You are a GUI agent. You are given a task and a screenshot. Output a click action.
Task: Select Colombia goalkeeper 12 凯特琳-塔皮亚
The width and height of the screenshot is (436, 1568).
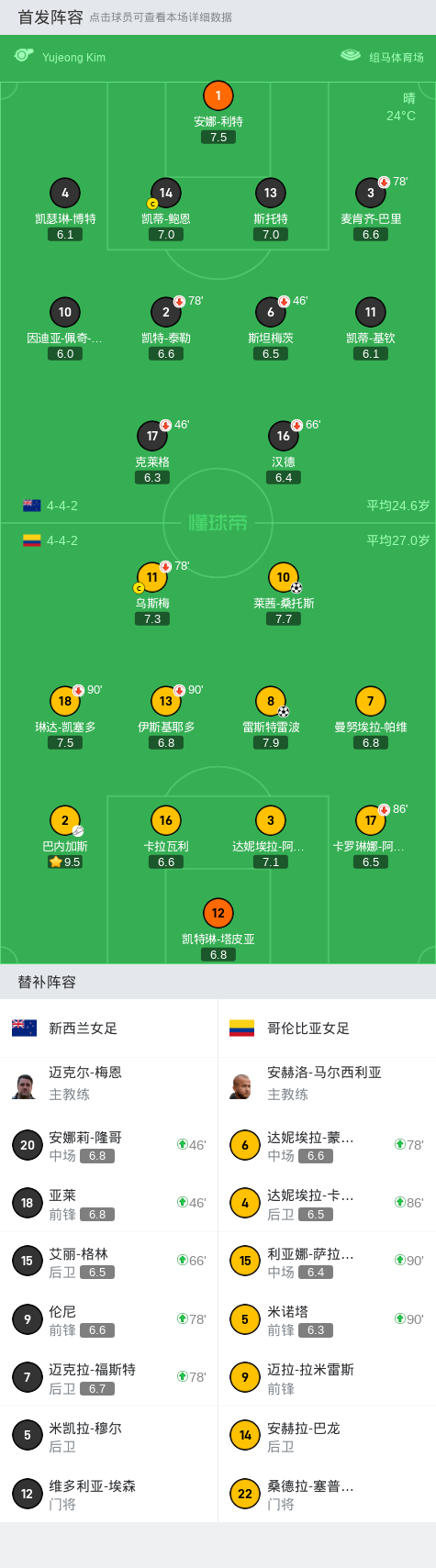tap(218, 913)
